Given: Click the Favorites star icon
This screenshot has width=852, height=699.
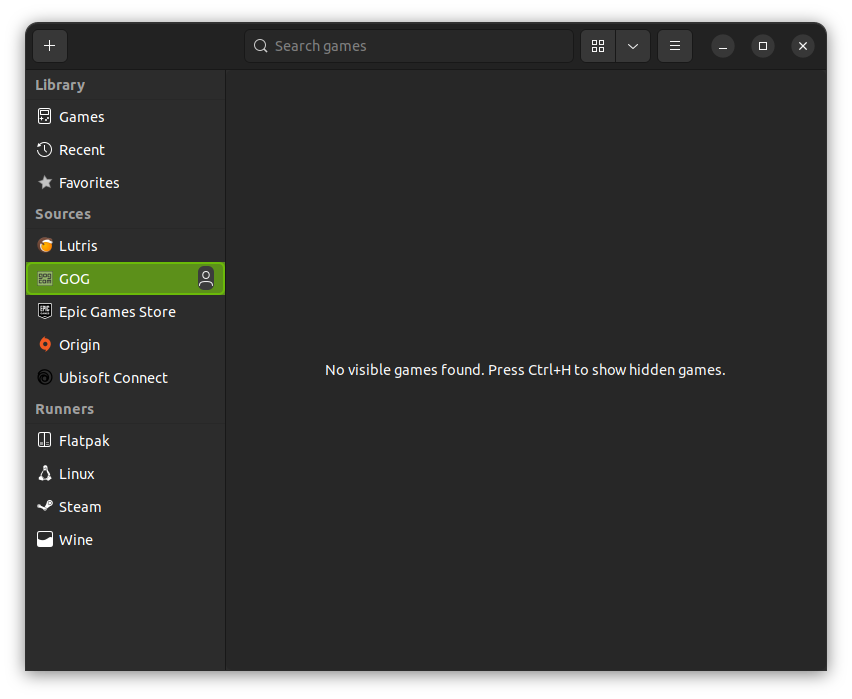Looking at the screenshot, I should 45,182.
